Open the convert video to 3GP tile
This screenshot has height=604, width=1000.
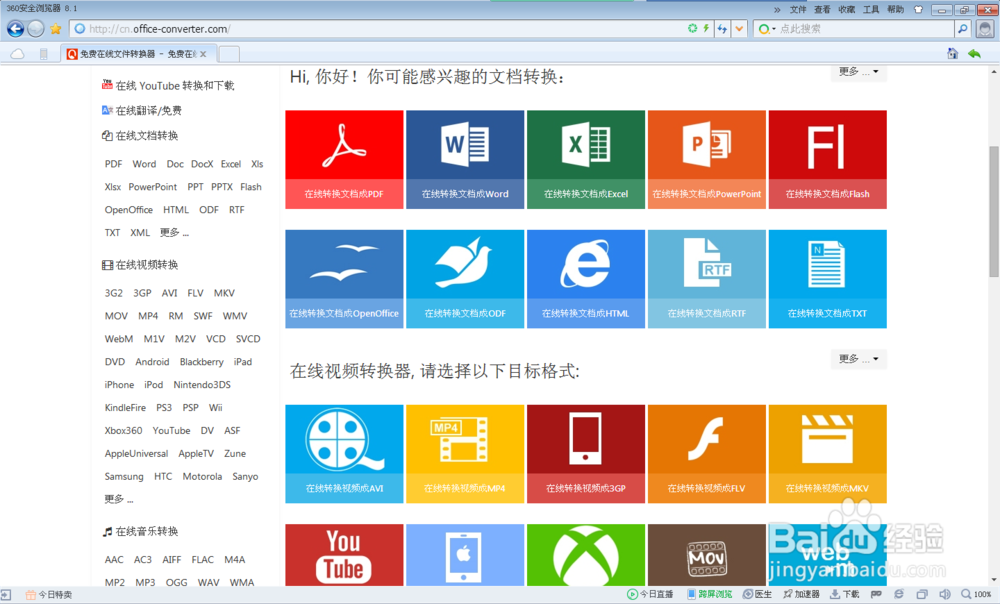[585, 453]
